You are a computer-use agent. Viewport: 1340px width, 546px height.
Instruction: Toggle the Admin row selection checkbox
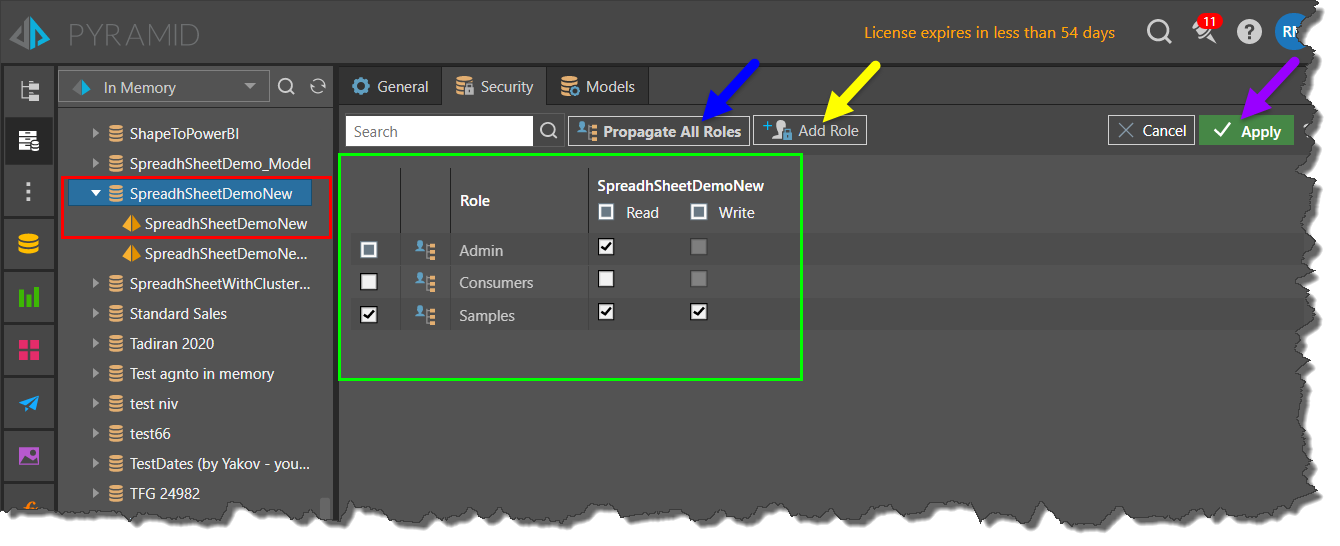tap(369, 250)
